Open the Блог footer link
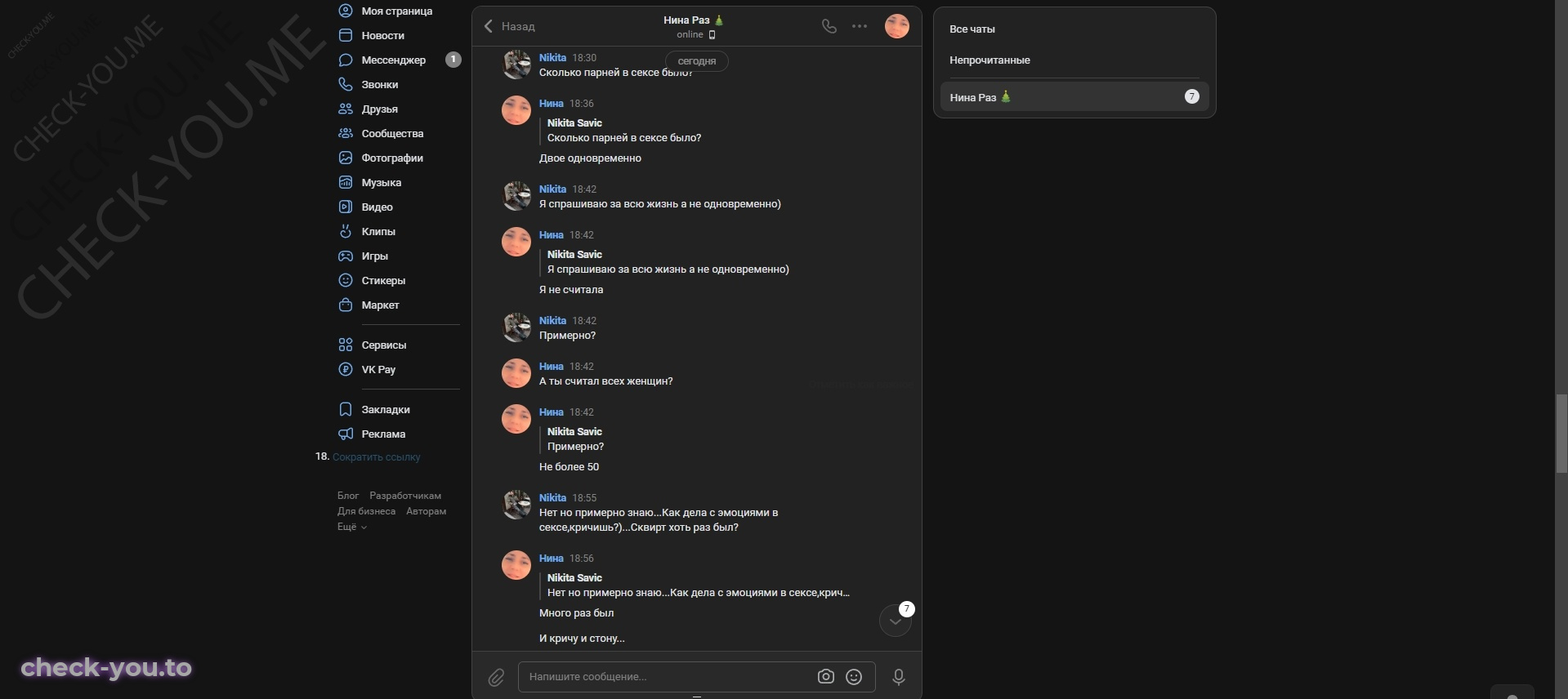The image size is (1568, 699). [x=348, y=496]
